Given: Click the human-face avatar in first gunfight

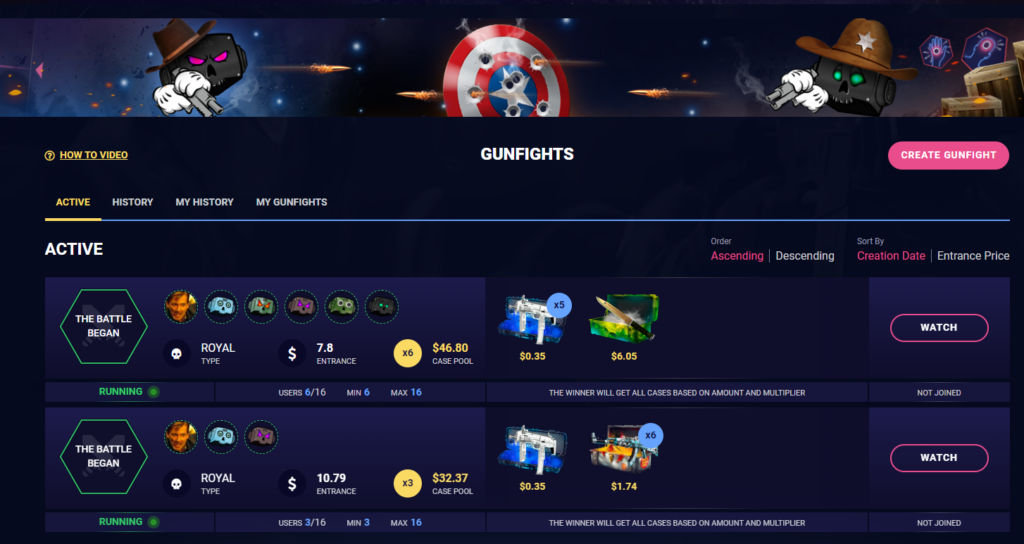Looking at the screenshot, I should 181,307.
